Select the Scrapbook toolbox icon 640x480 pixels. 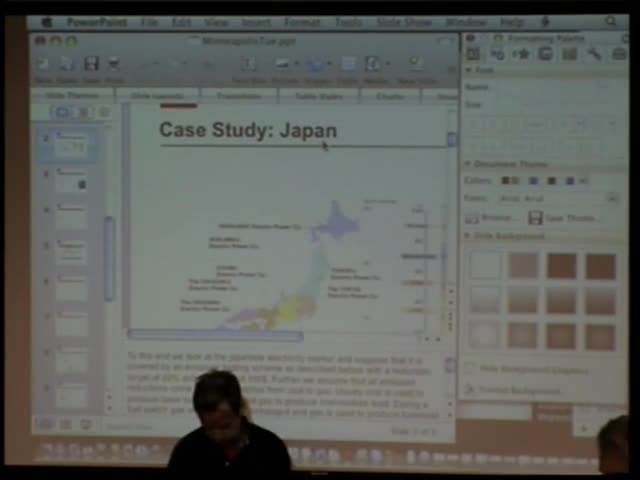tap(545, 54)
